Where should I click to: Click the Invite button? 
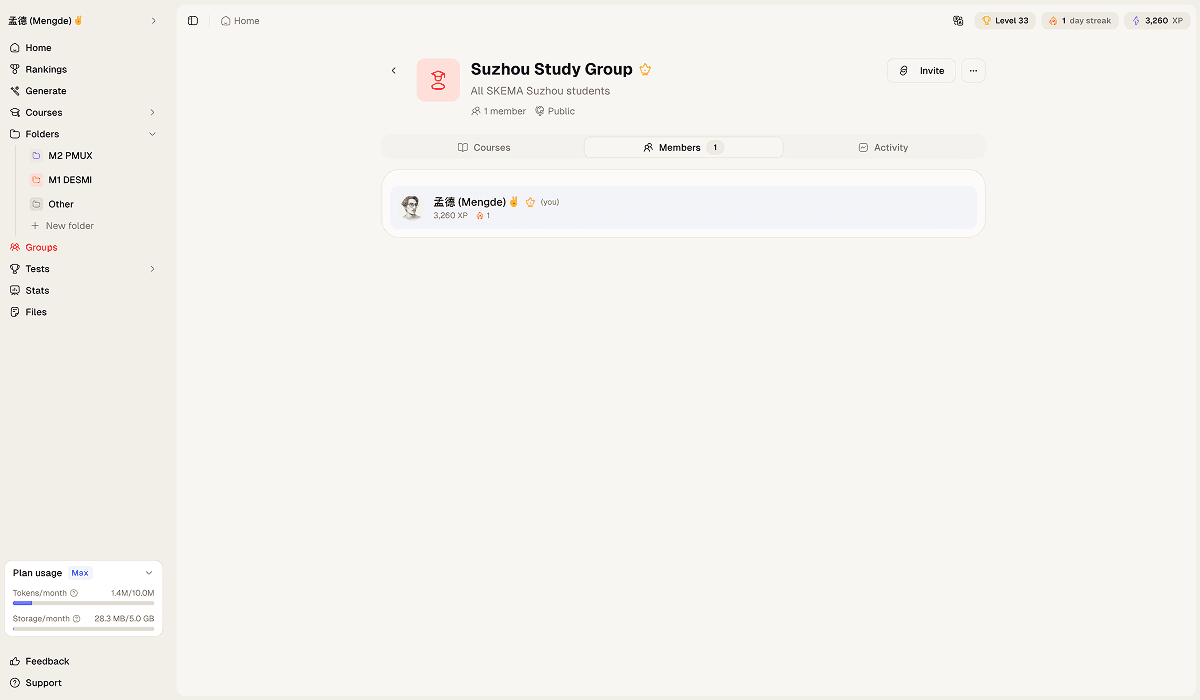tap(921, 70)
